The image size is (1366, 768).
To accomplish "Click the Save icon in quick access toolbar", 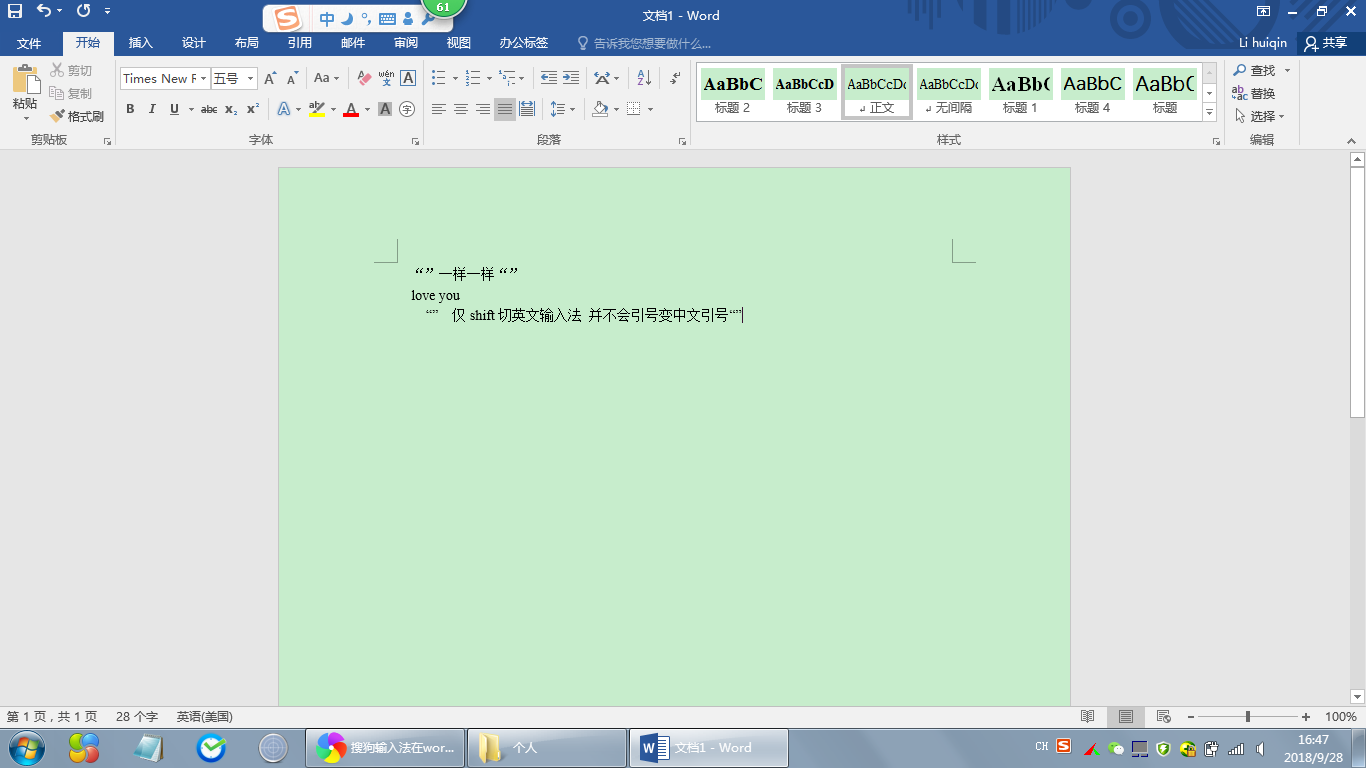I will [15, 11].
